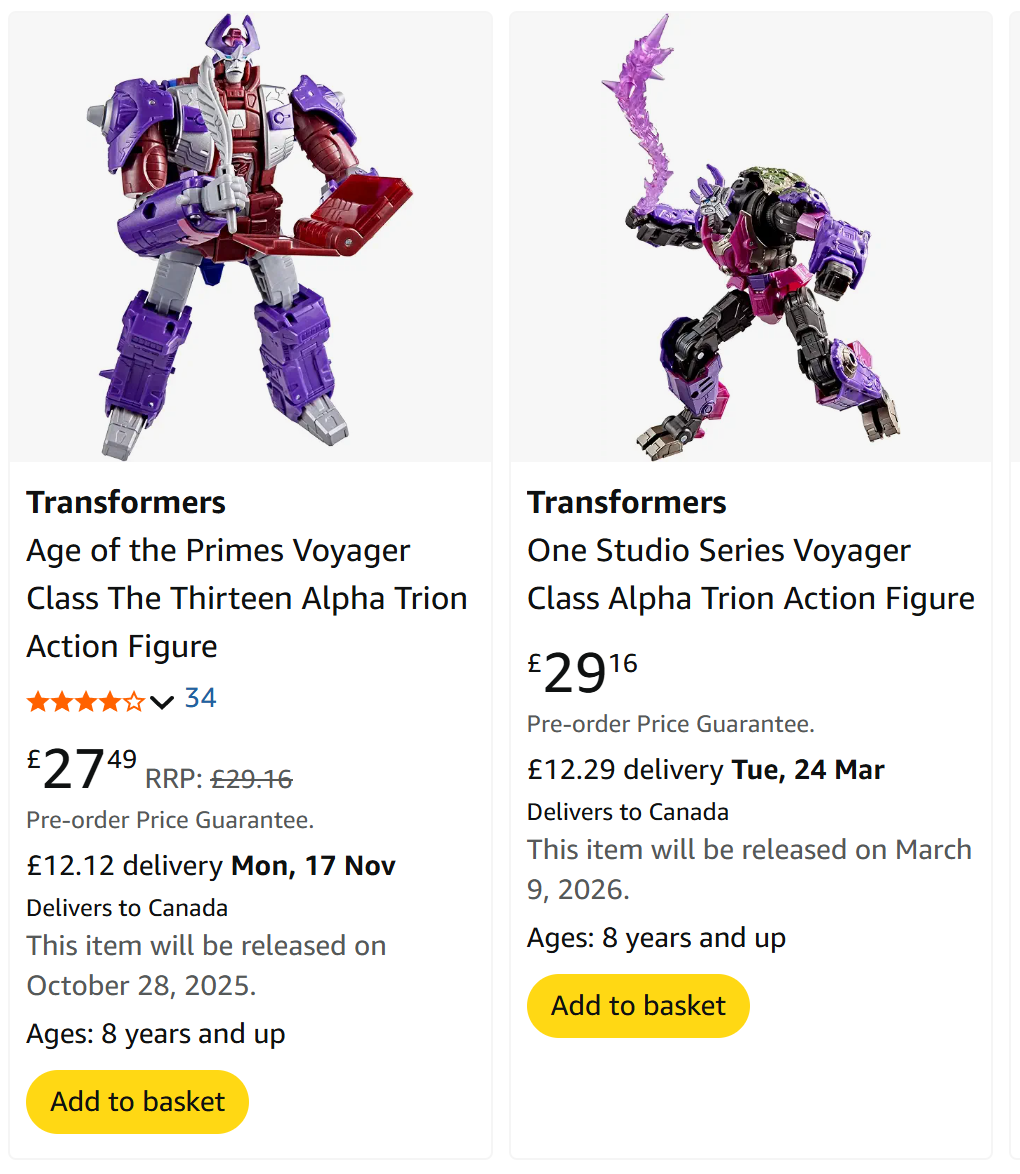Open the 34 customer reviews link
This screenshot has width=1020, height=1174.
200,698
